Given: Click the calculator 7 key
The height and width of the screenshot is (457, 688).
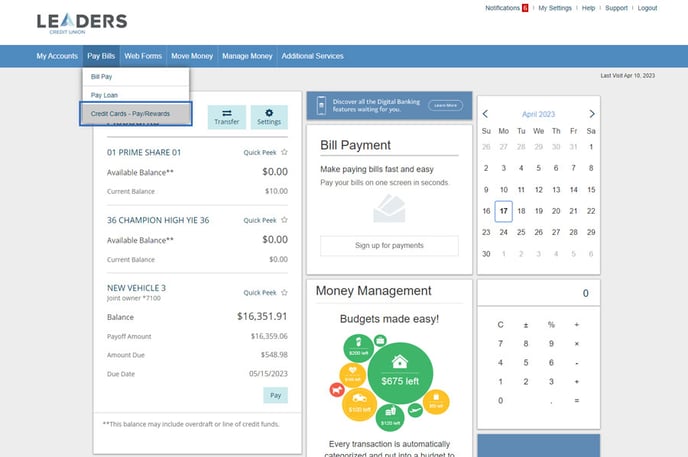Looking at the screenshot, I should (x=500, y=344).
